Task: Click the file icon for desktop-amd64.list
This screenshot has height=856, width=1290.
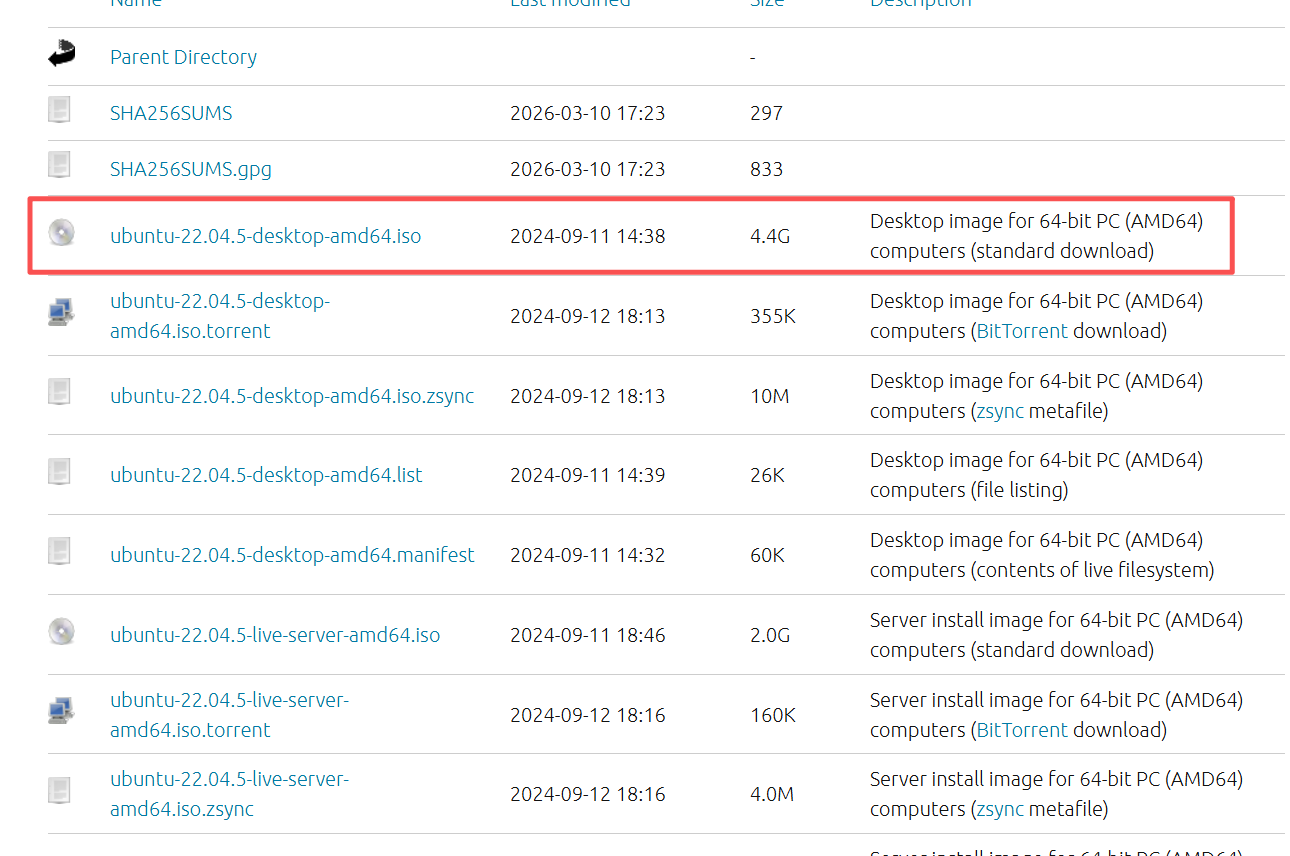Action: click(60, 471)
